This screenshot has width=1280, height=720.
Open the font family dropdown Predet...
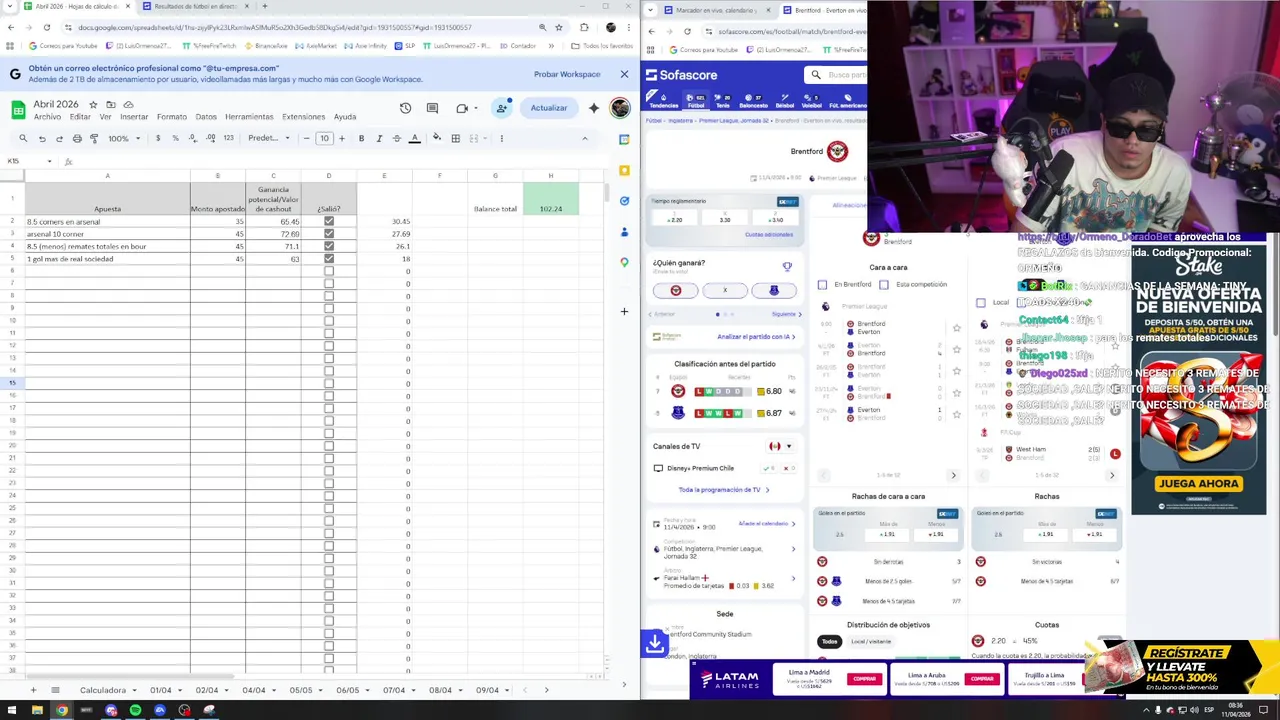269,138
